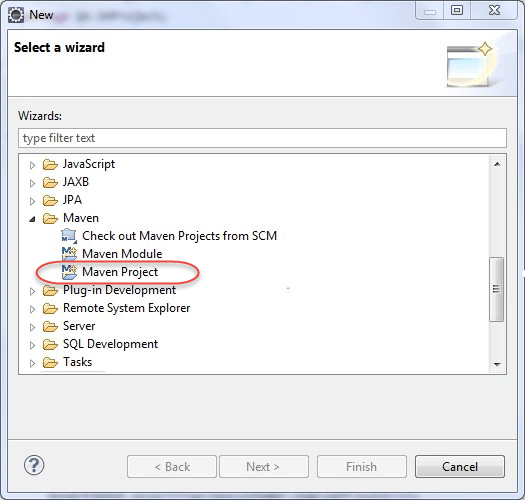Collapse the Maven category
The height and width of the screenshot is (500, 525).
[32, 219]
